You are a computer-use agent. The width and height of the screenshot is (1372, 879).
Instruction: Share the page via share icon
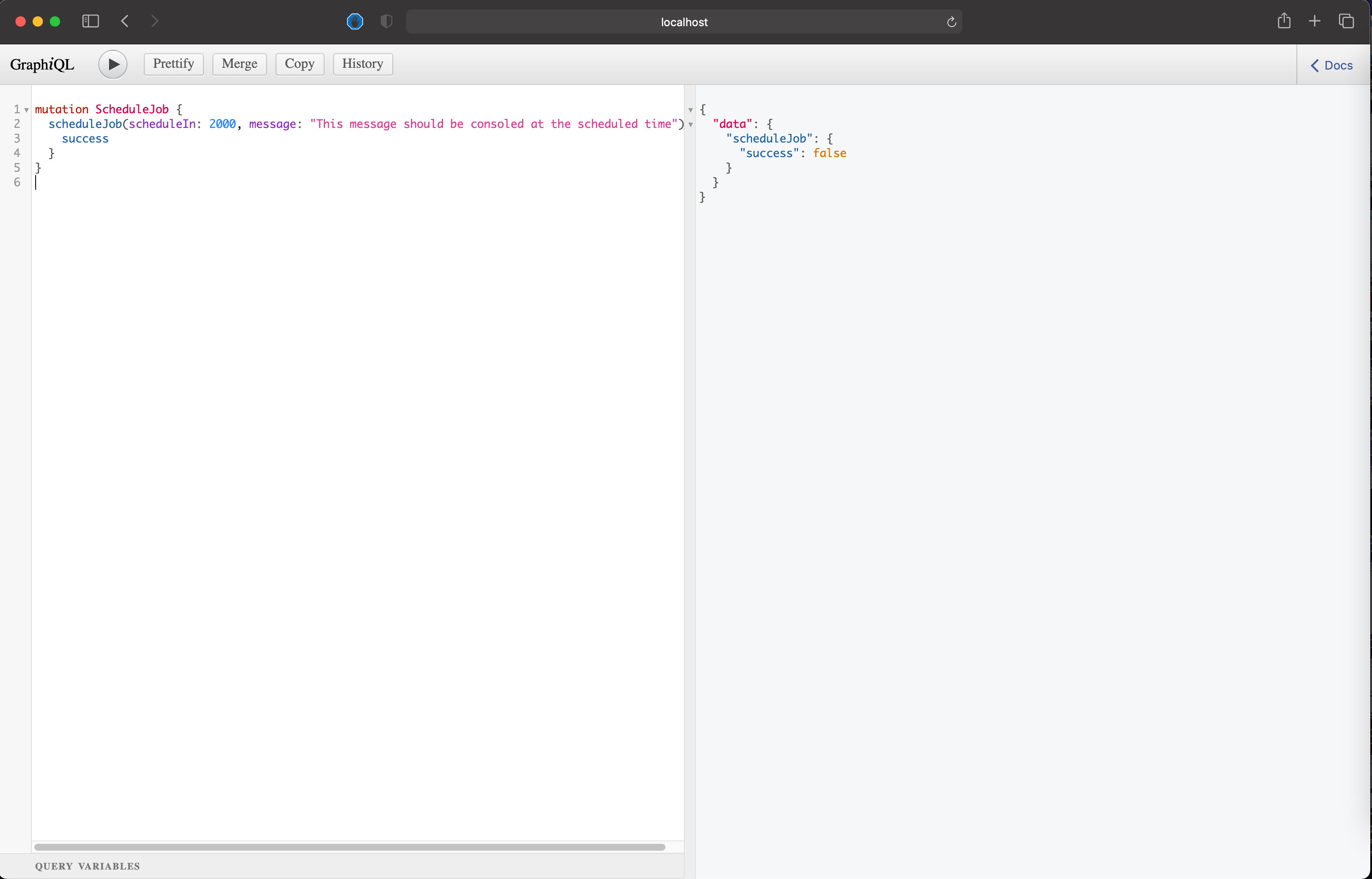point(1284,21)
